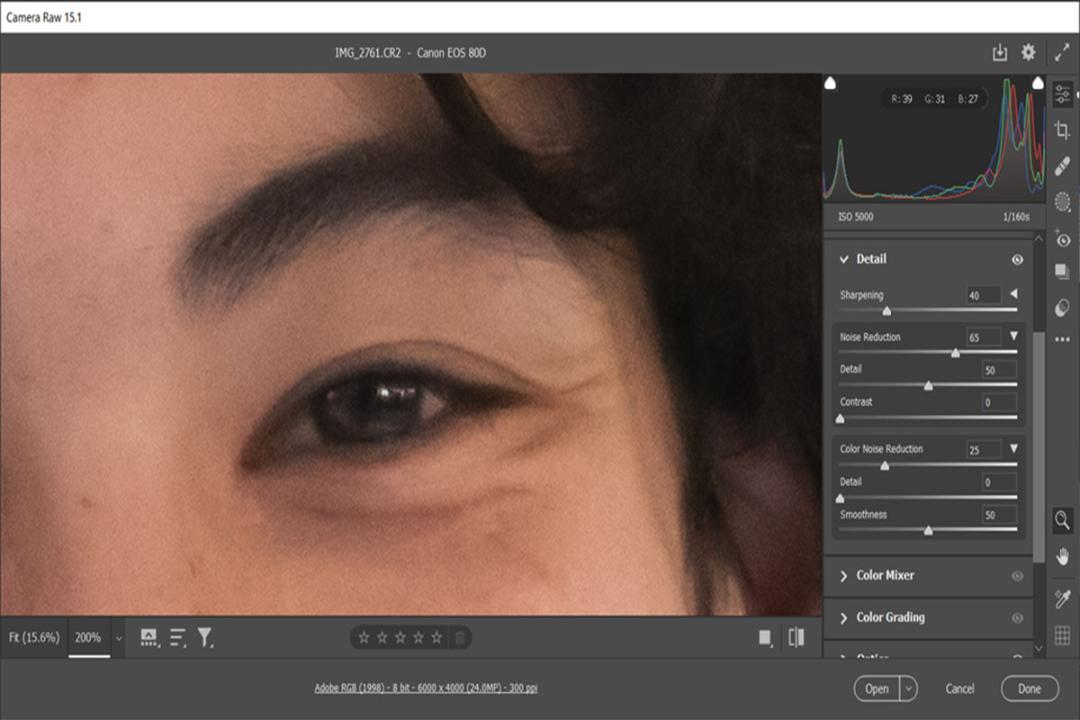Click the Cancel button
Screen dimensions: 1080x720
point(959,688)
